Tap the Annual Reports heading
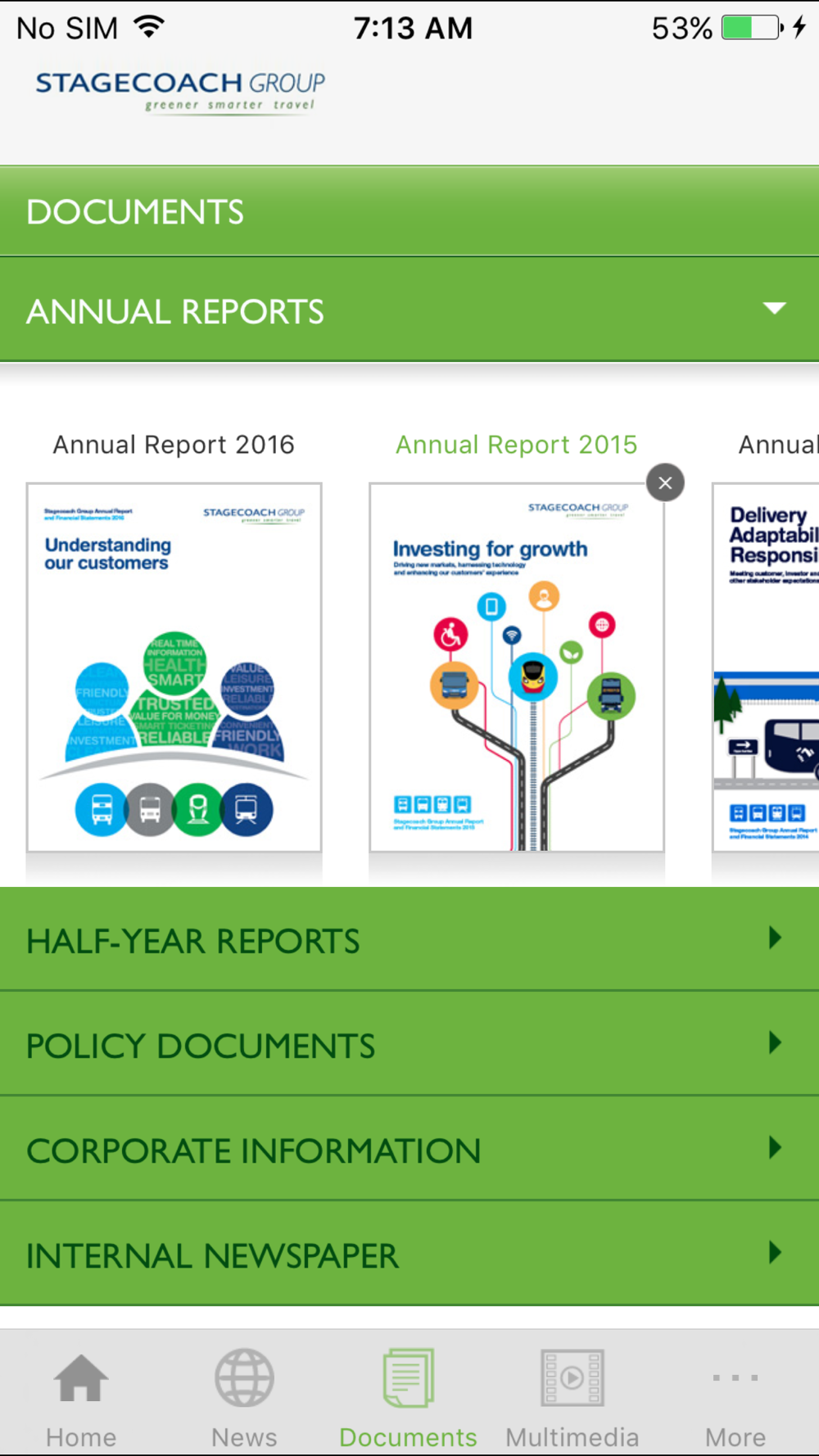Image resolution: width=819 pixels, height=1456 pixels. click(x=175, y=312)
